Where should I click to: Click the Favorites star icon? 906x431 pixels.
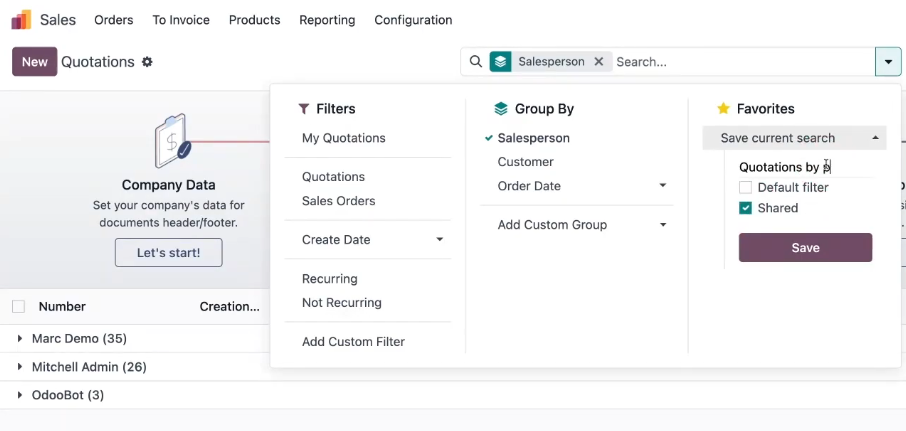click(x=723, y=109)
